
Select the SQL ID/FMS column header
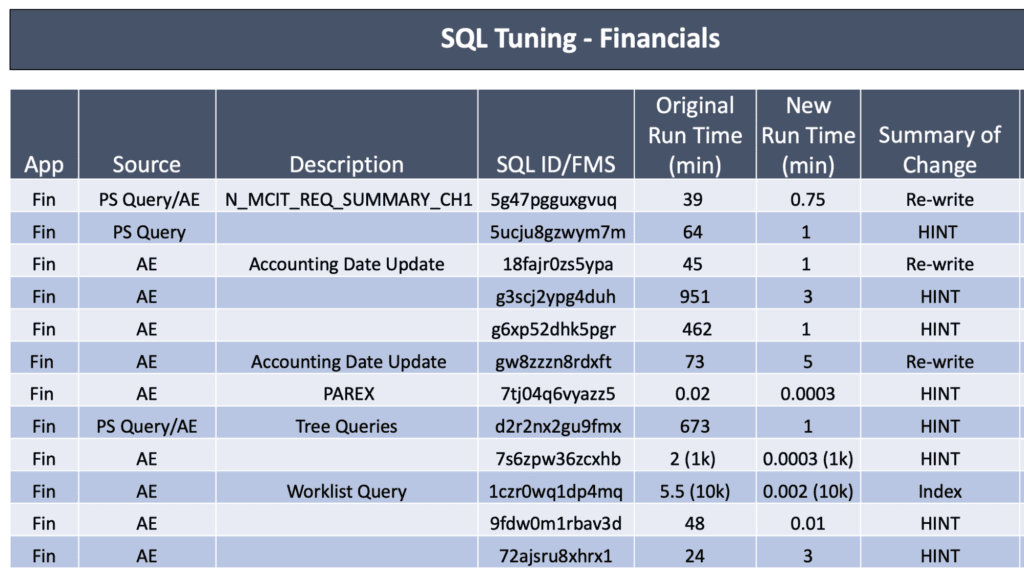click(x=555, y=164)
